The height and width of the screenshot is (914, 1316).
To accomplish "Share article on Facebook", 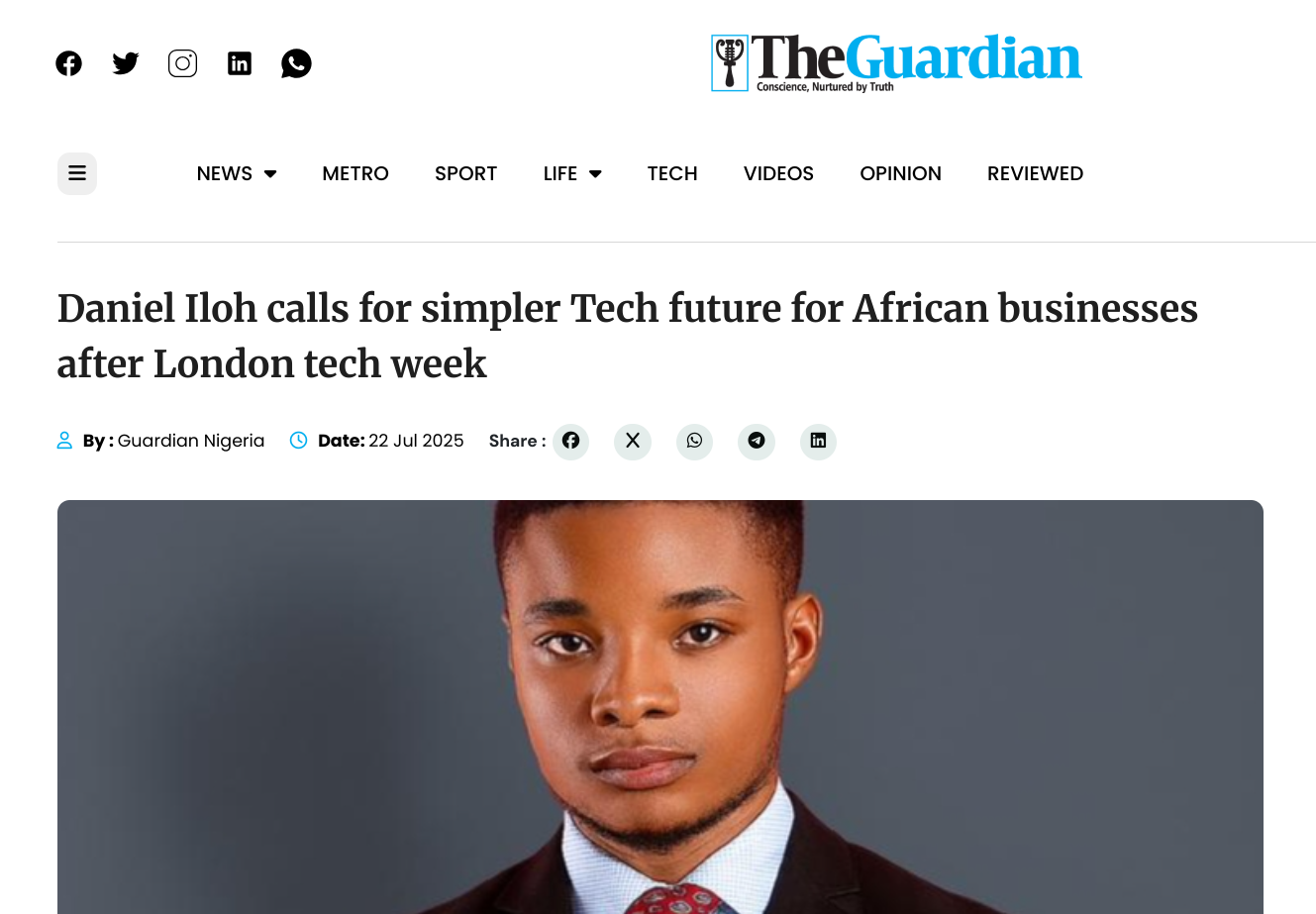I will click(571, 441).
